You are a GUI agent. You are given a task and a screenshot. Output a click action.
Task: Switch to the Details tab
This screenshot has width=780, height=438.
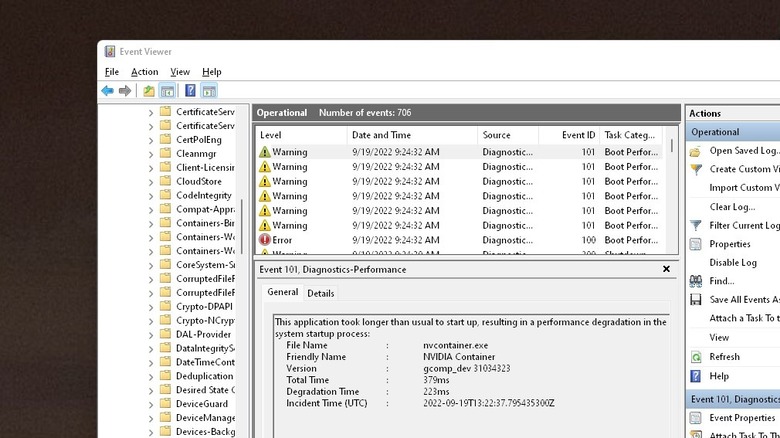[x=320, y=293]
